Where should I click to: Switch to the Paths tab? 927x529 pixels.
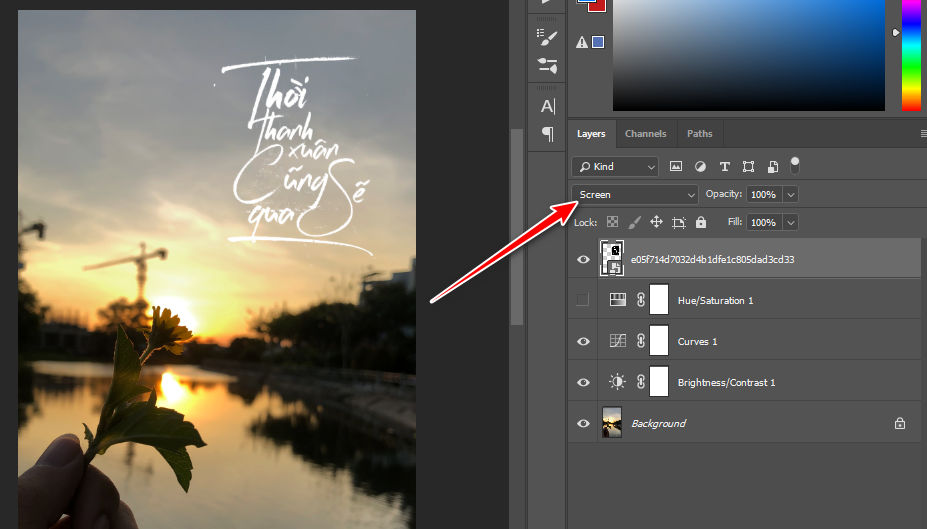coord(699,134)
